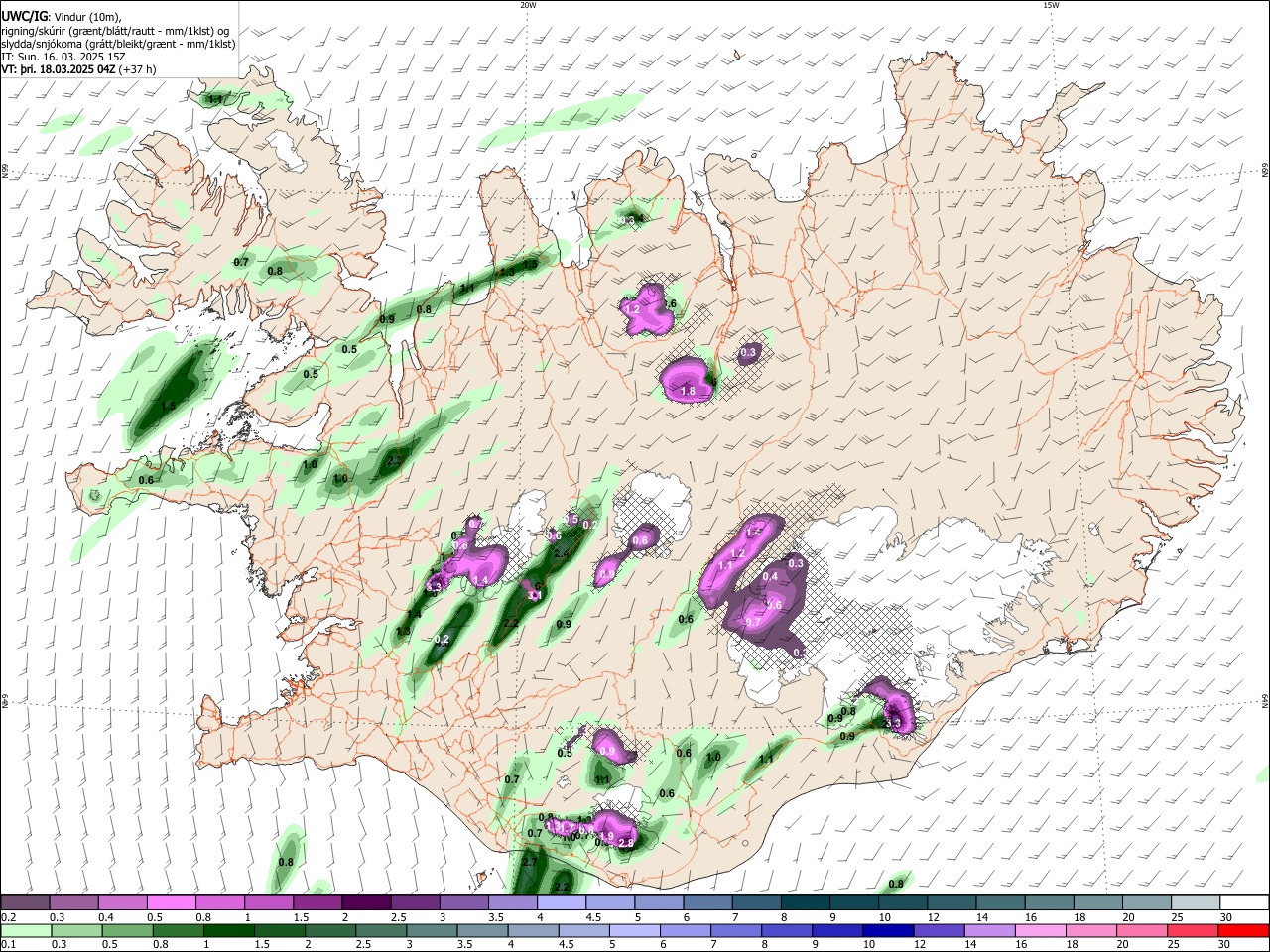Pick the dark grey-purple swatch at 0.2, upper legend
The height and width of the screenshot is (952, 1270).
(25, 902)
